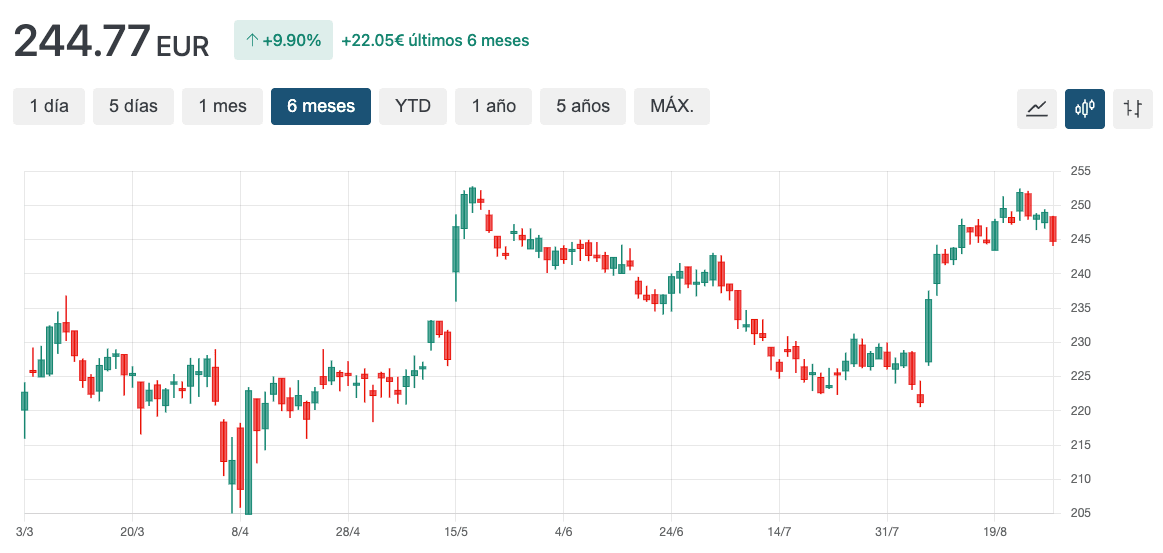Select the active "6 meses" range
Image resolution: width=1163 pixels, height=553 pixels.
320,106
